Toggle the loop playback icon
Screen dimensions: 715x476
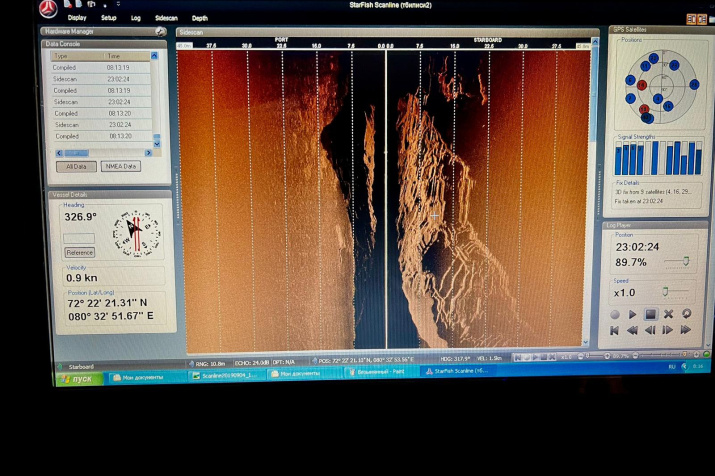click(x=686, y=314)
